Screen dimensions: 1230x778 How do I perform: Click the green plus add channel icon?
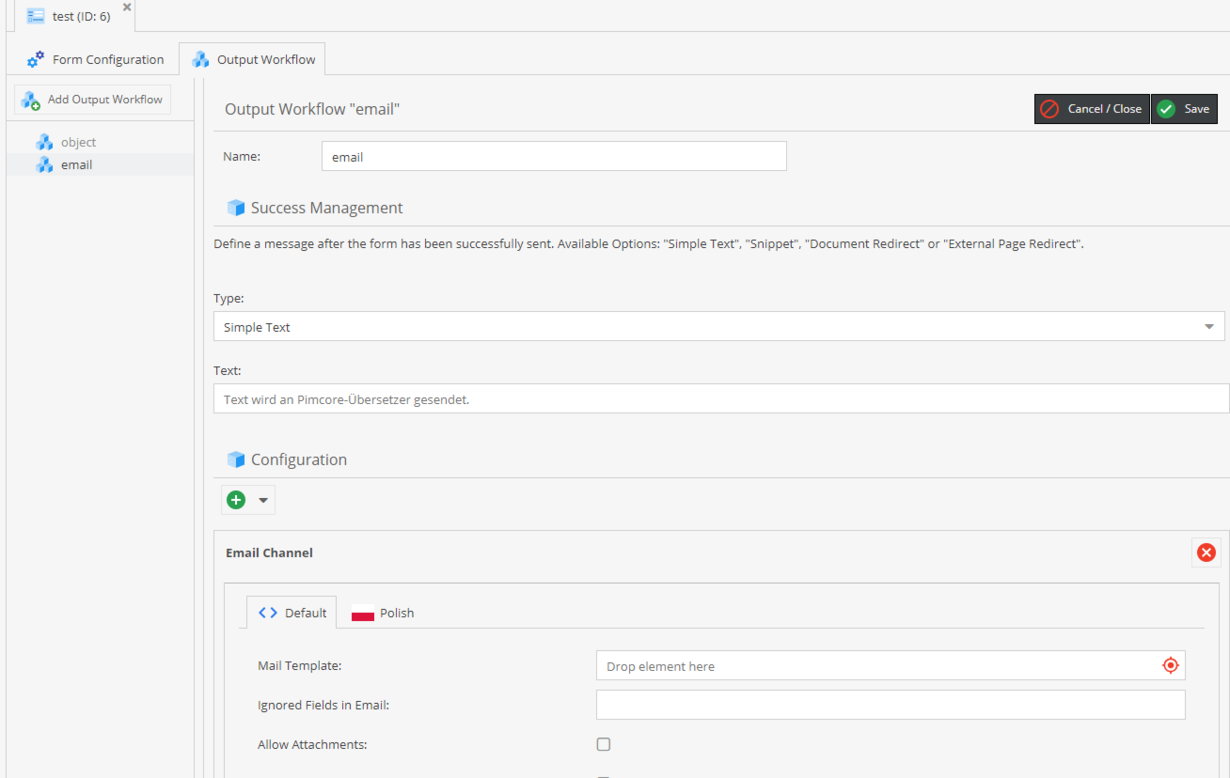236,500
